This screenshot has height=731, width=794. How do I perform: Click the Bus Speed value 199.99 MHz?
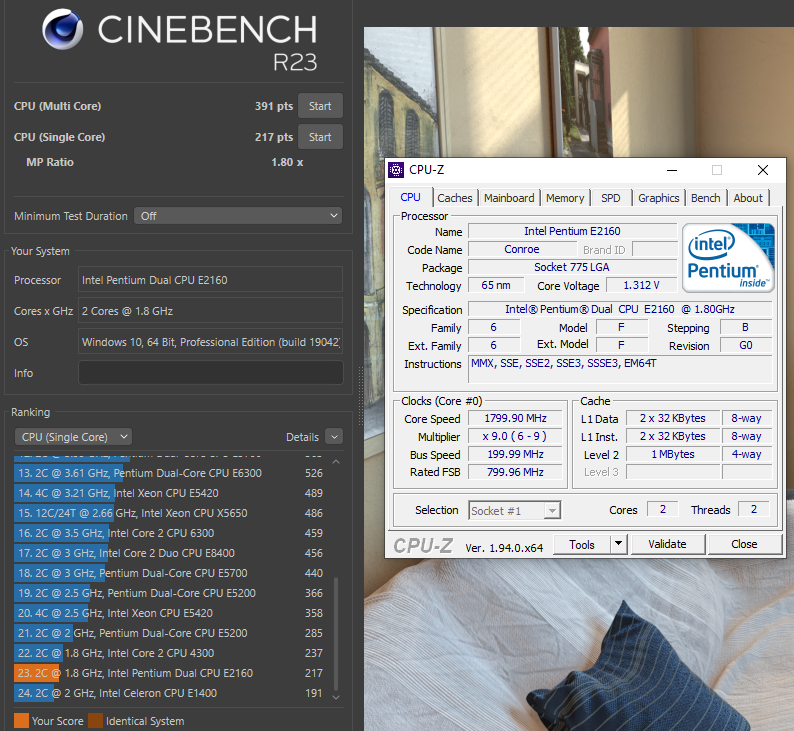(515, 454)
